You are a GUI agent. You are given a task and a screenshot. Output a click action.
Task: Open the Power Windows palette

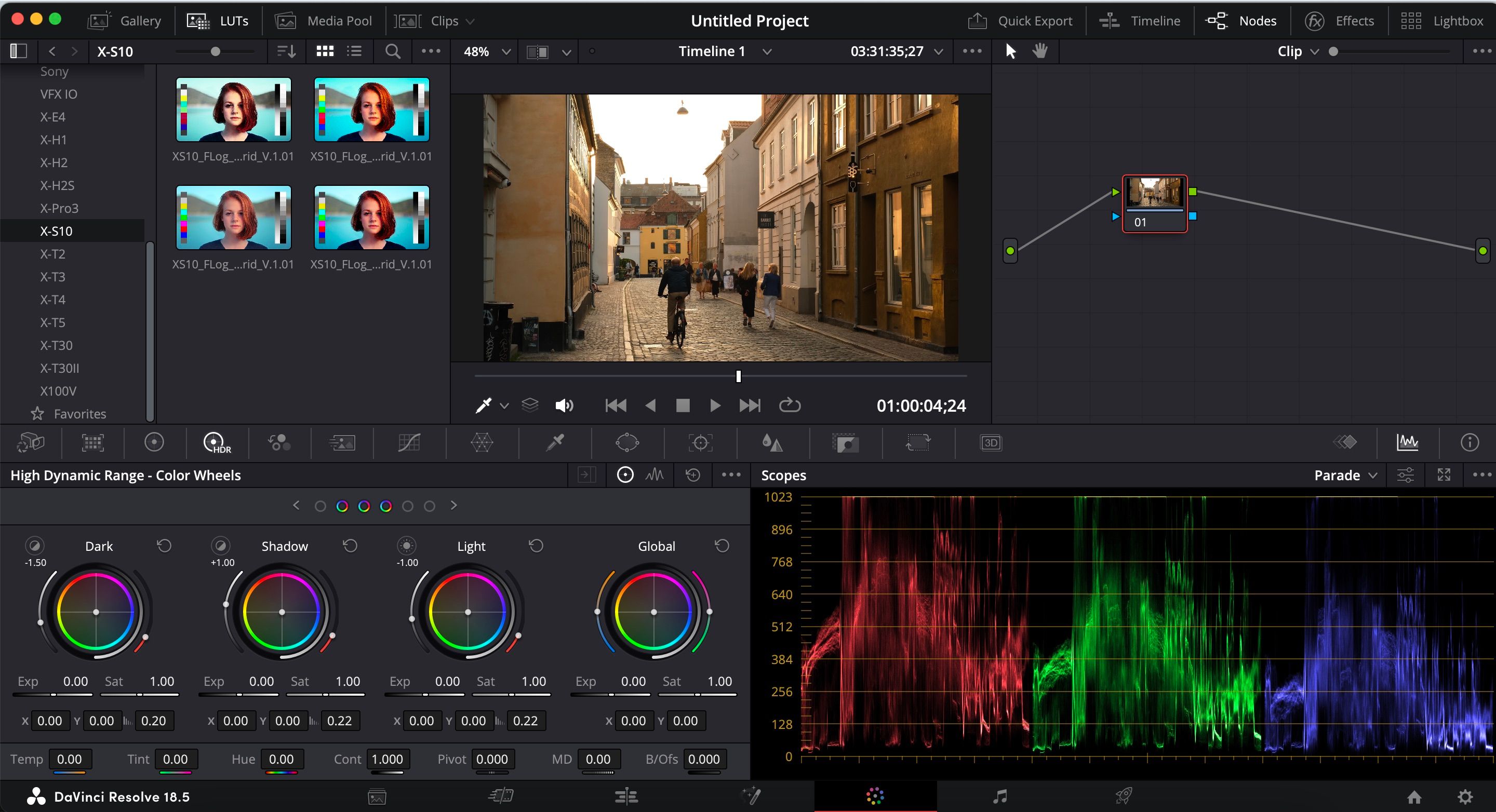[627, 442]
